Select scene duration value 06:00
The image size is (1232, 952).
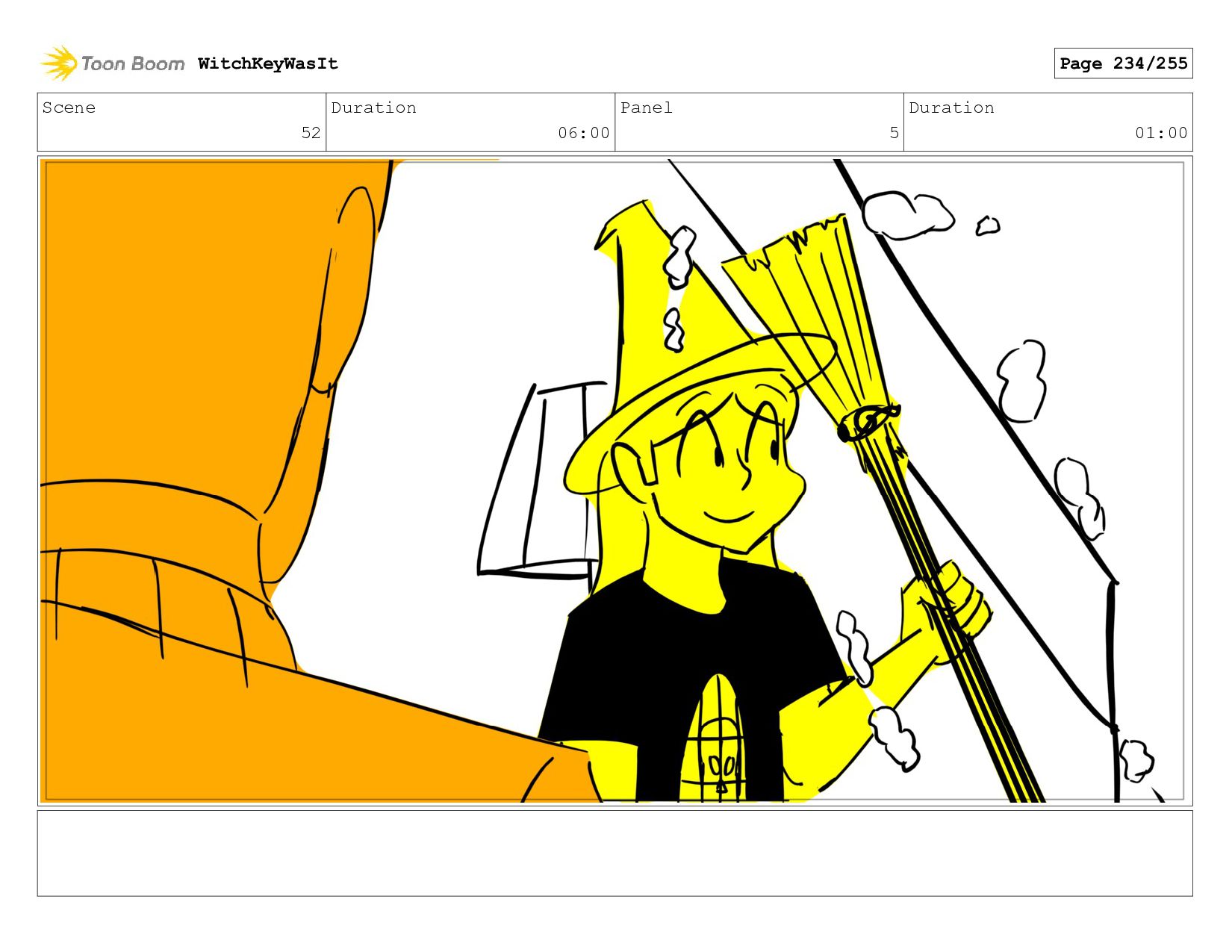(584, 133)
